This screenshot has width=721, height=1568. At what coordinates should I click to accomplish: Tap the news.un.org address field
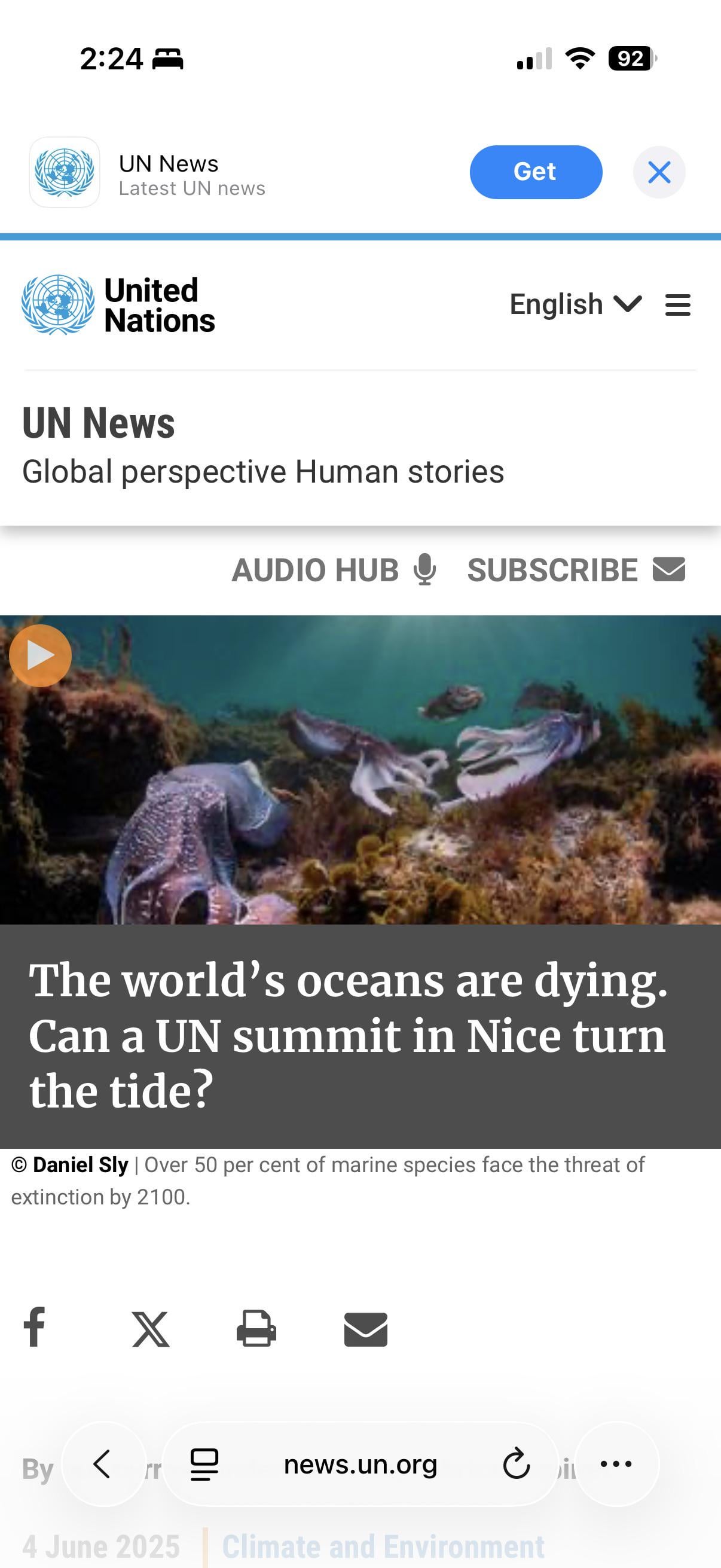360,1464
